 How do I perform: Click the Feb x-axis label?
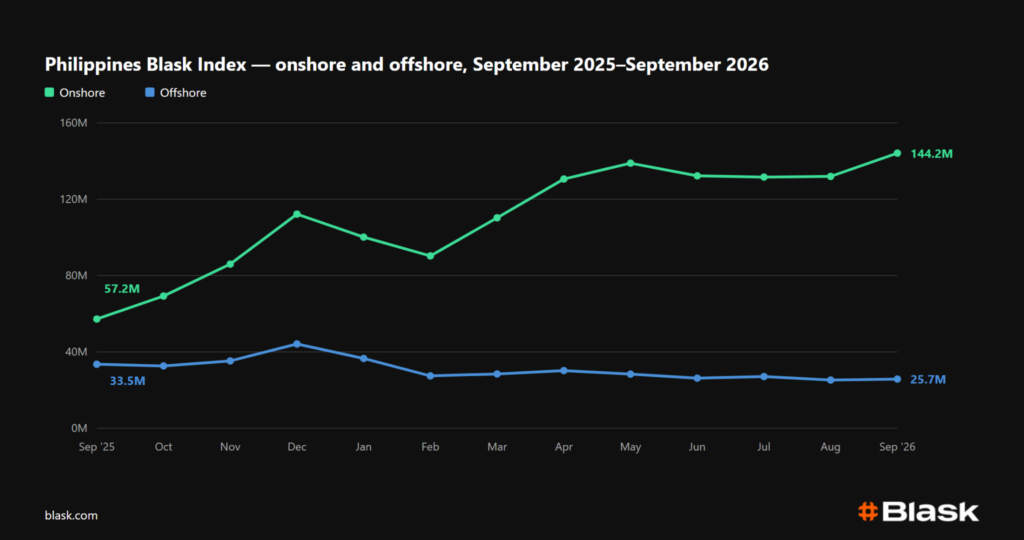(430, 447)
